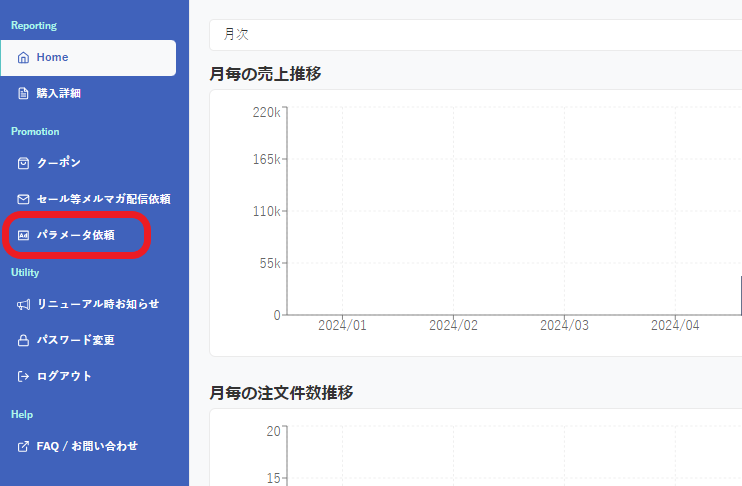The height and width of the screenshot is (486, 742).
Task: Click the padlock icon for パスワード変更
Action: click(x=23, y=340)
